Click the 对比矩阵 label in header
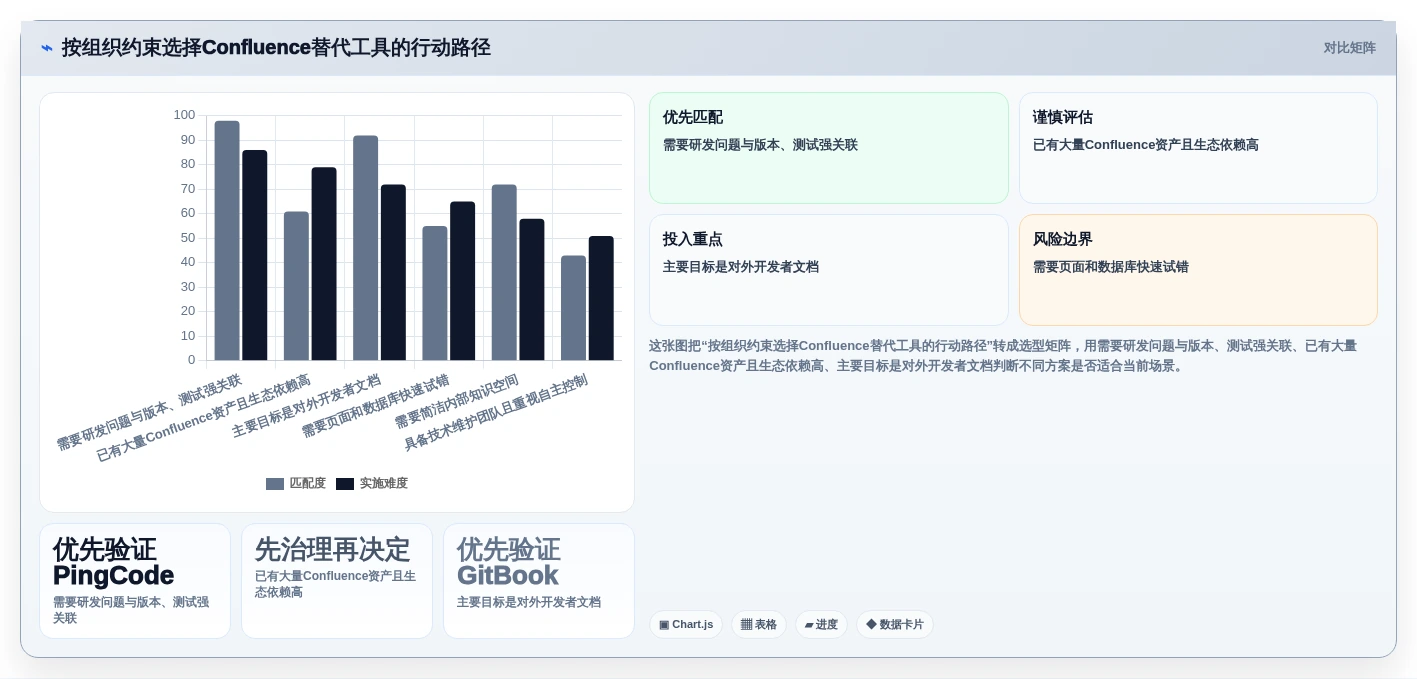The width and height of the screenshot is (1417, 679). tap(1349, 48)
